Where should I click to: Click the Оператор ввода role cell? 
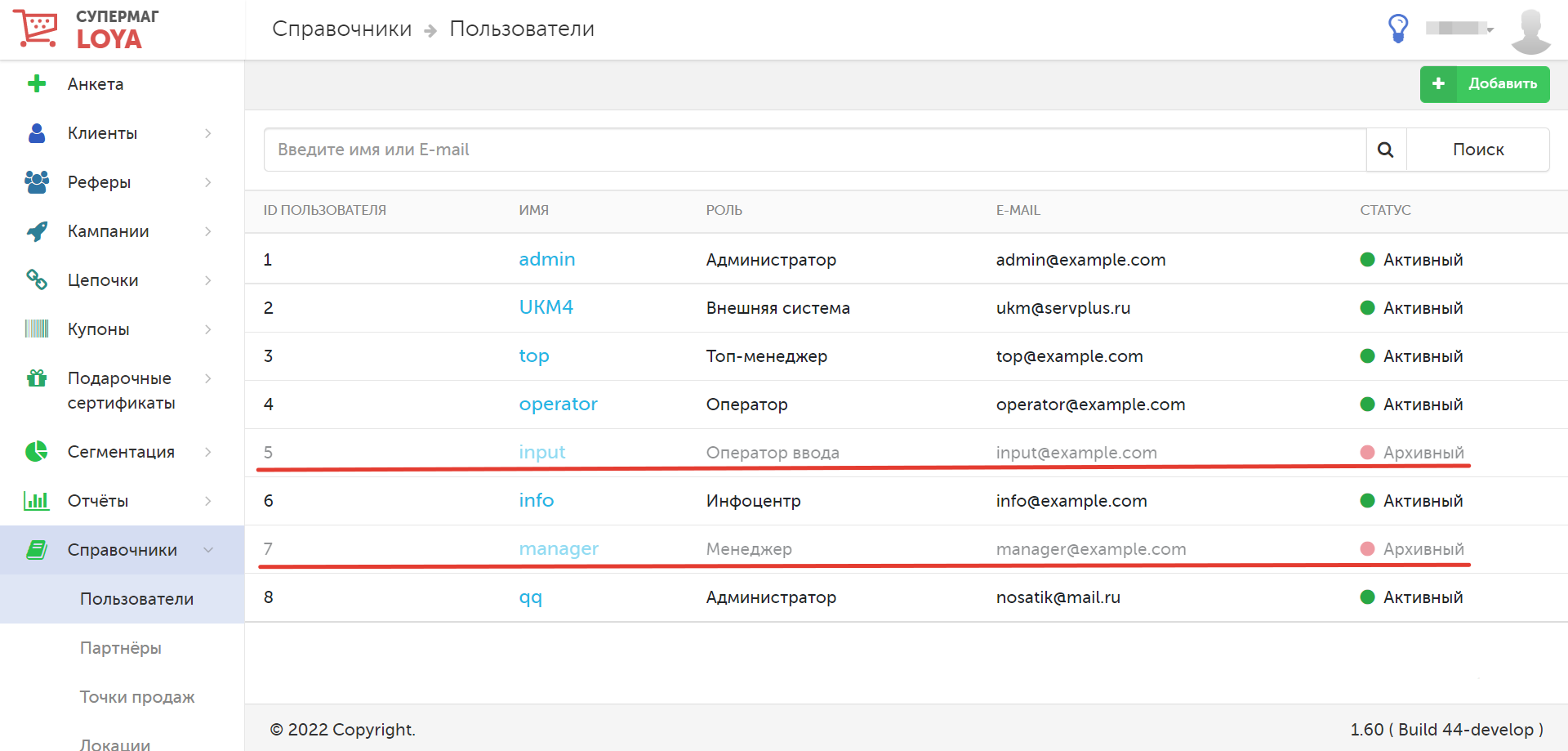coord(773,453)
